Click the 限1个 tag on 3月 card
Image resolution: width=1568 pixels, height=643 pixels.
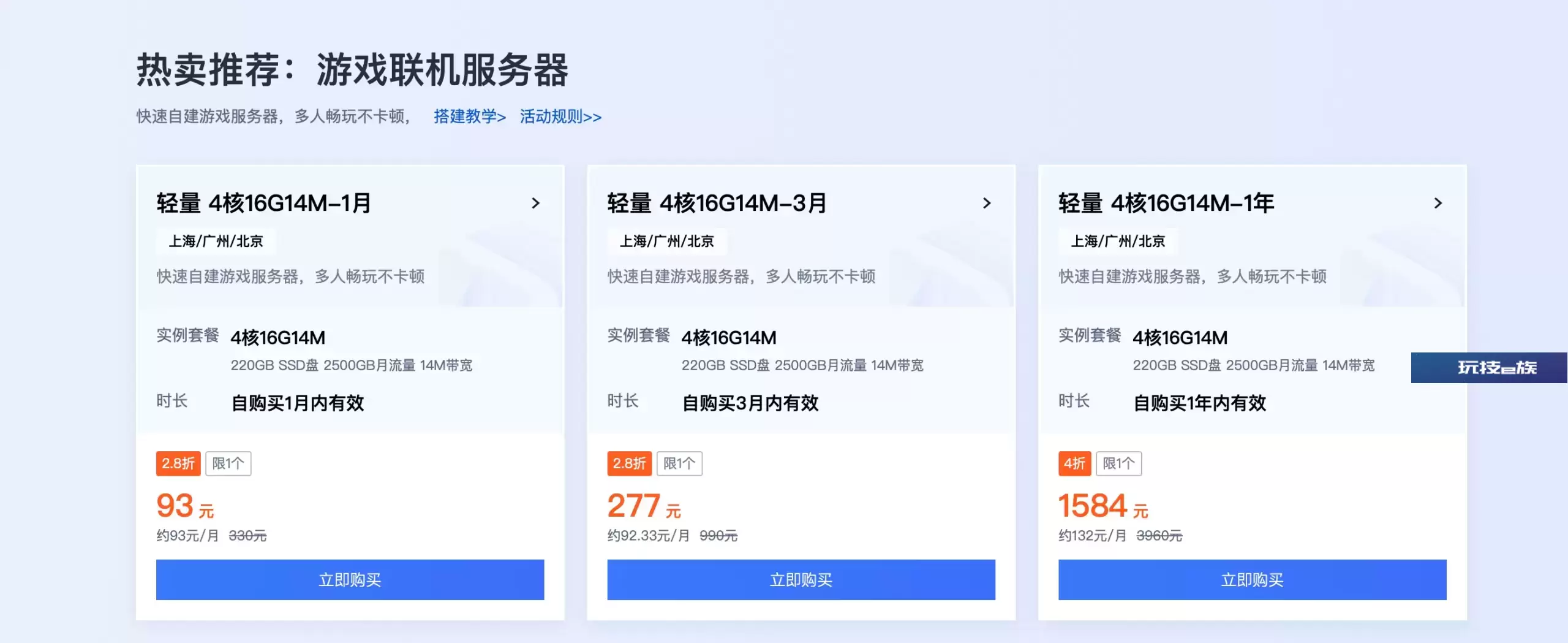tap(679, 463)
